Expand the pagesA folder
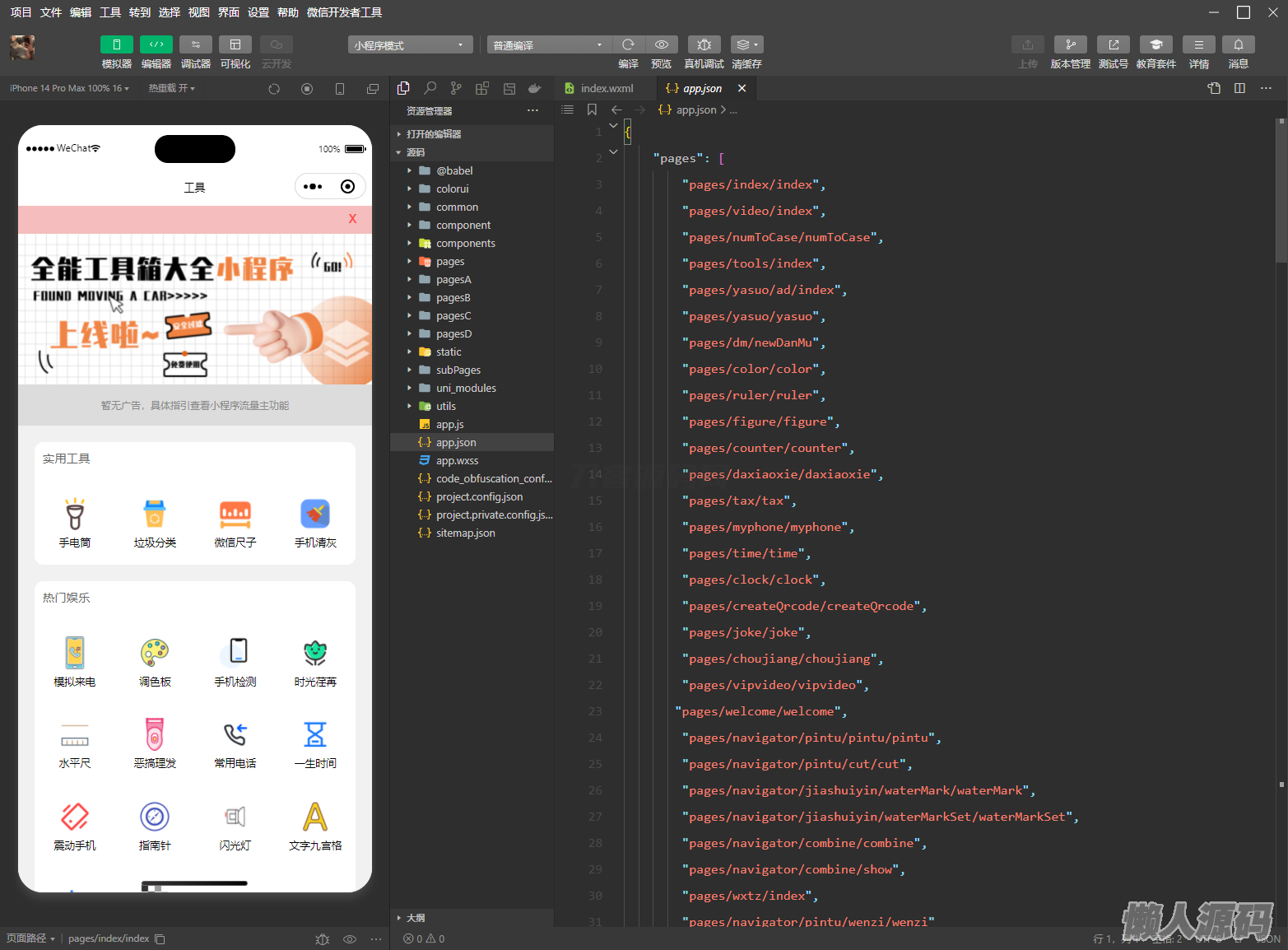The height and width of the screenshot is (950, 1288). click(453, 280)
